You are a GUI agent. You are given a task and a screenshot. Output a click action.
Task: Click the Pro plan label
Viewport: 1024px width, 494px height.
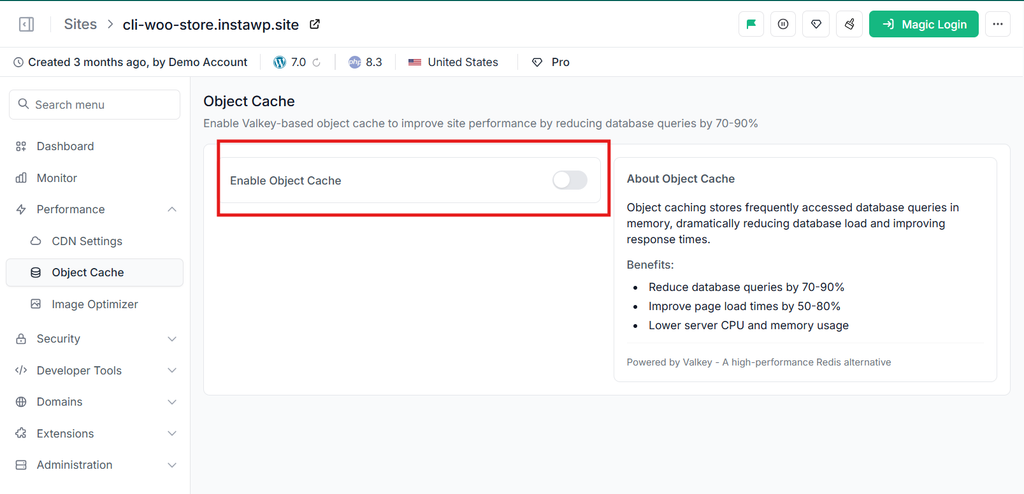coord(560,63)
